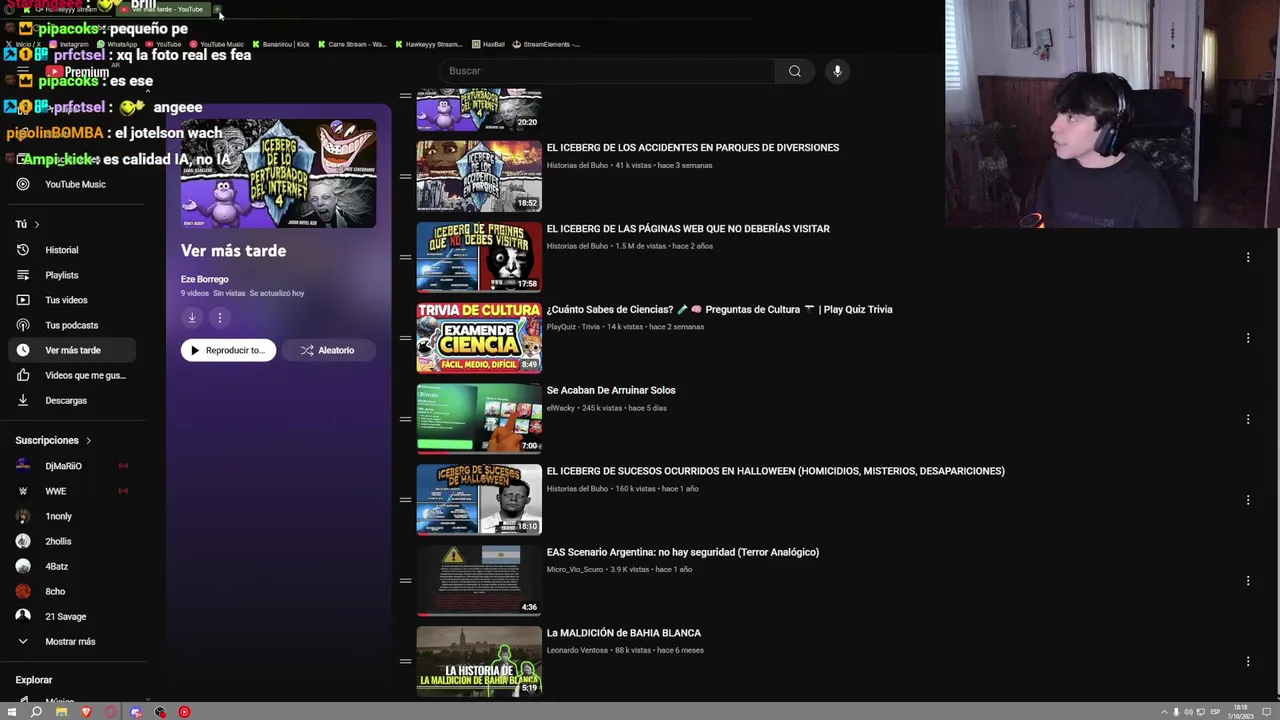Open YouTube Music taskbar icon
Image resolution: width=1280 pixels, height=720 pixels.
tap(184, 712)
